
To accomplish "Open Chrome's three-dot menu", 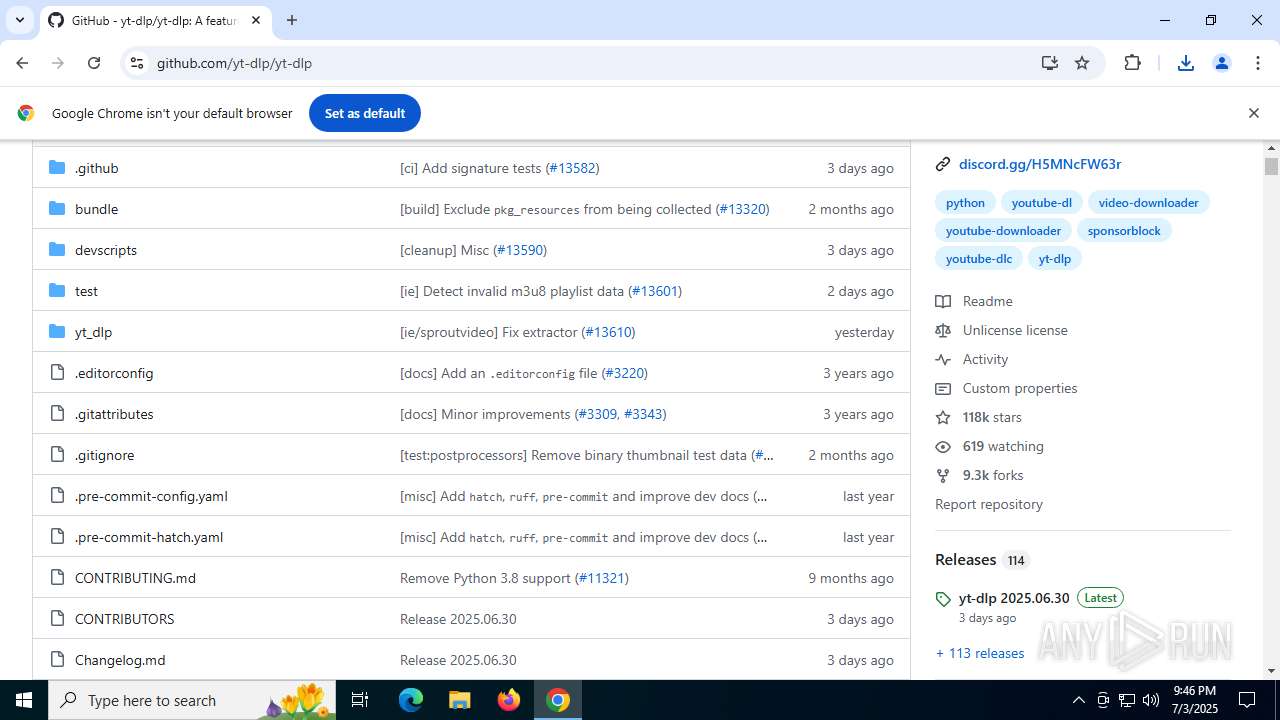I will 1258,63.
